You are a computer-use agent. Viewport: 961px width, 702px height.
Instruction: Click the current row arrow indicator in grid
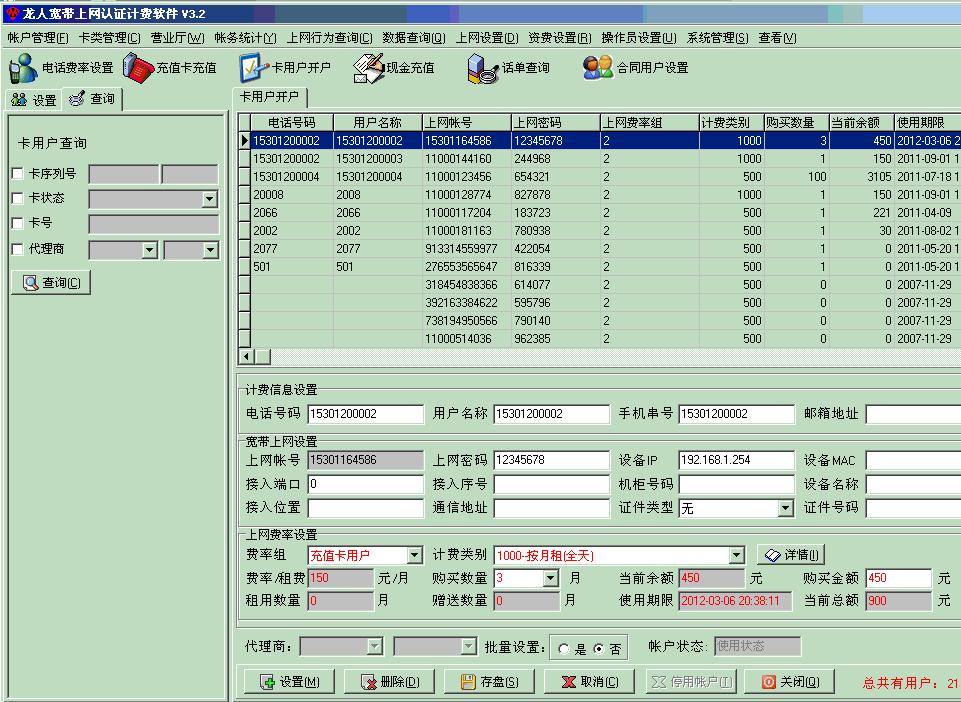point(245,140)
